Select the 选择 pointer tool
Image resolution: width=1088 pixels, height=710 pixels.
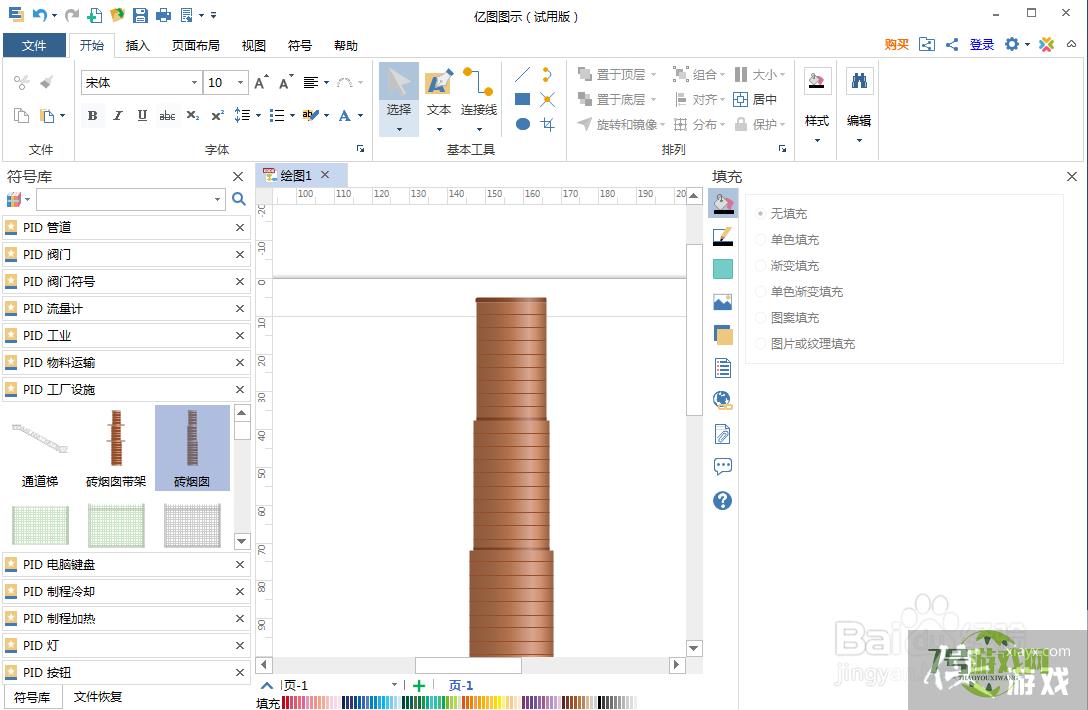399,99
